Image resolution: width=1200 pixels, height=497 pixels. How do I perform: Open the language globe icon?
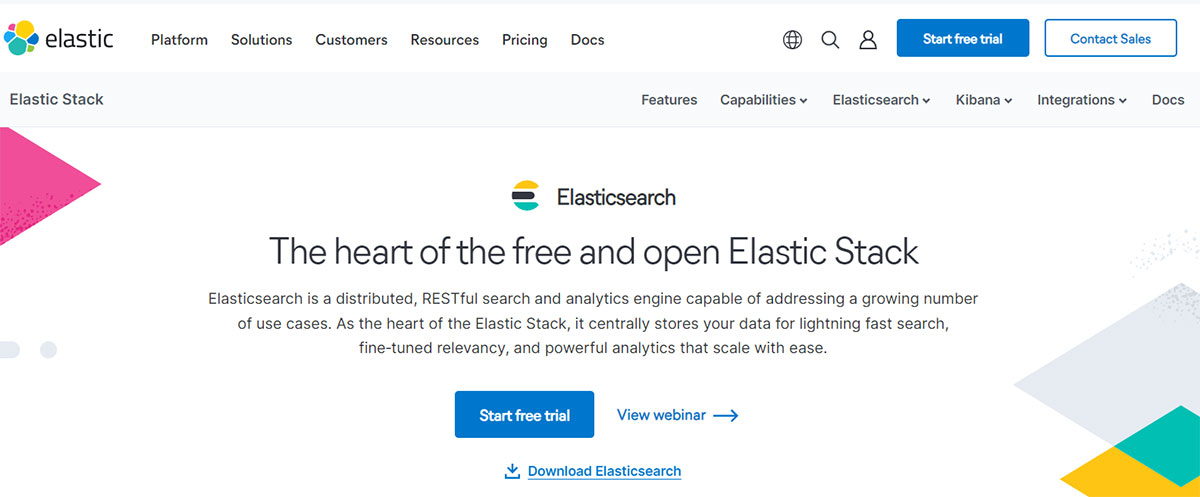click(792, 40)
